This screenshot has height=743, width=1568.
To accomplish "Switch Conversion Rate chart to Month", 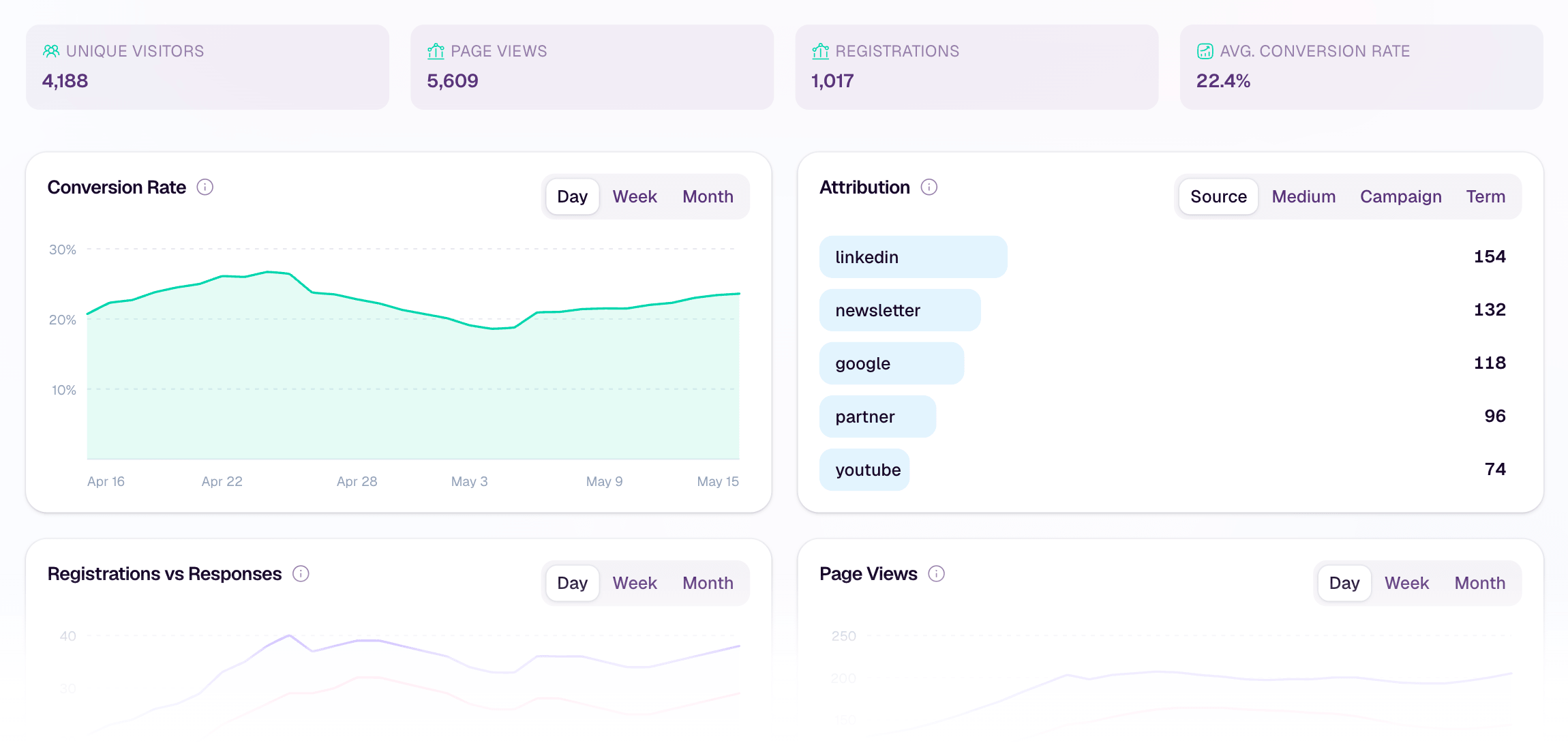I will click(x=708, y=196).
